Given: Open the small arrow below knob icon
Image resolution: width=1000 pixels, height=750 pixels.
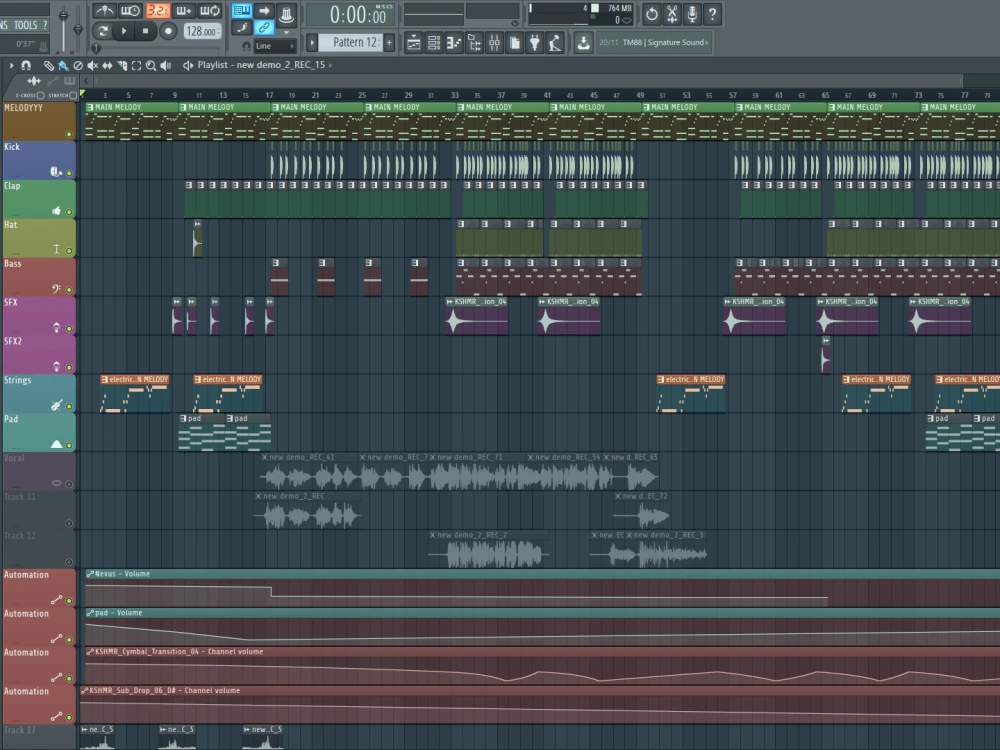Looking at the screenshot, I should click(x=286, y=32).
